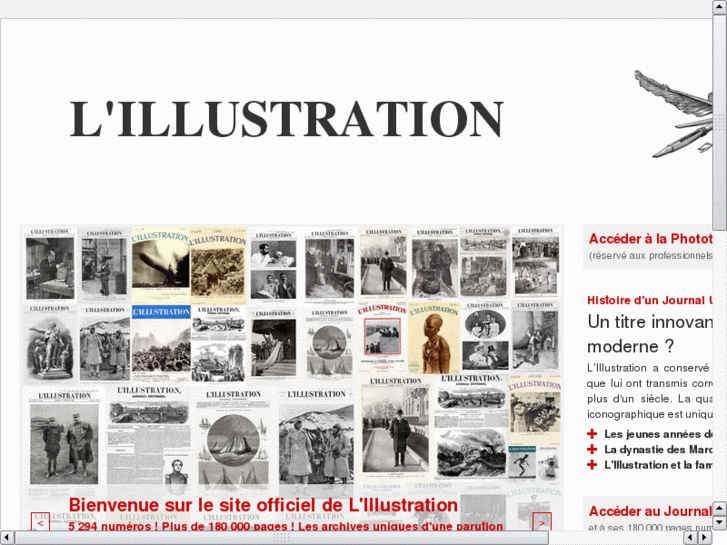Viewport: 727px width, 545px height.
Task: Click the previous slide arrow '<' button
Action: [40, 522]
